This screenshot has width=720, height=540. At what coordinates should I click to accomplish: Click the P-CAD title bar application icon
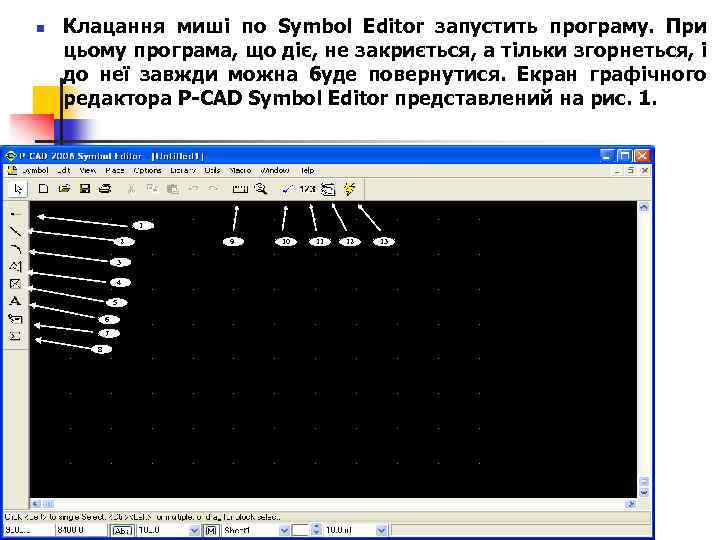pyautogui.click(x=10, y=156)
